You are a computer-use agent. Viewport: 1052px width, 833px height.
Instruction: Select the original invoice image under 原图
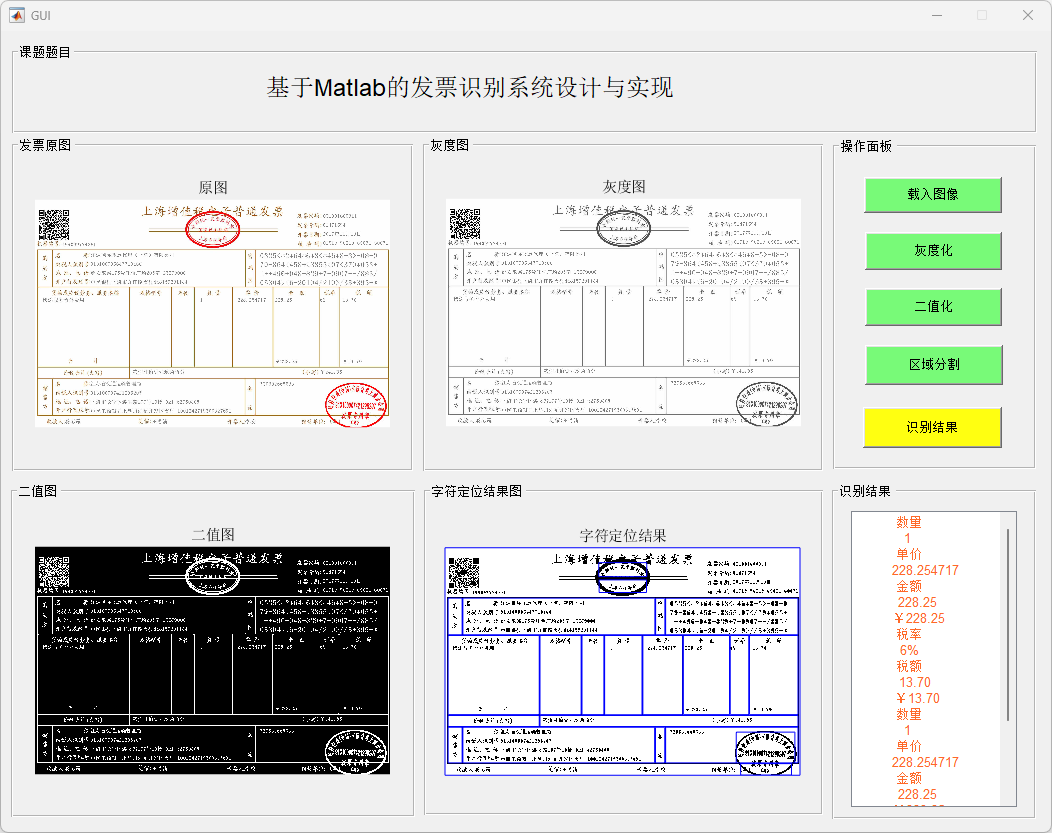coord(212,312)
